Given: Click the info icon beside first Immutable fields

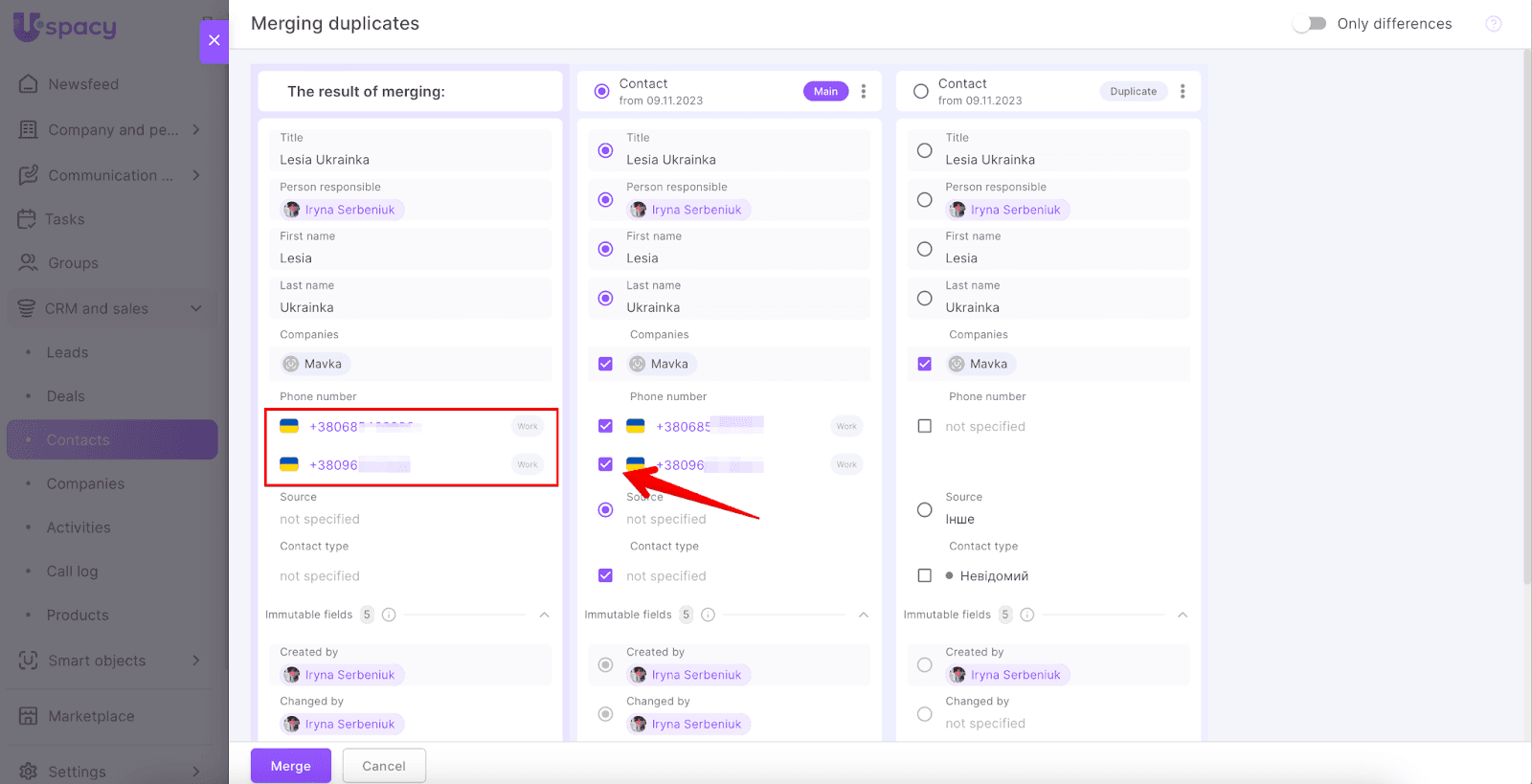Looking at the screenshot, I should click(389, 615).
